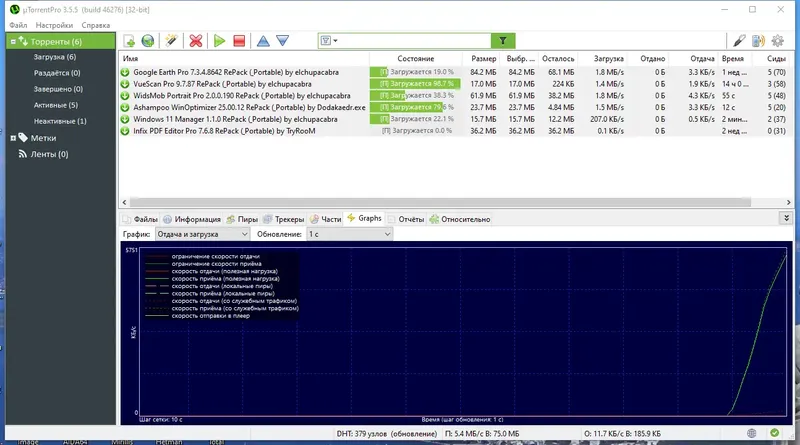The height and width of the screenshot is (445, 800).
Task: Select the Google Earth Pro torrent row
Action: click(456, 72)
